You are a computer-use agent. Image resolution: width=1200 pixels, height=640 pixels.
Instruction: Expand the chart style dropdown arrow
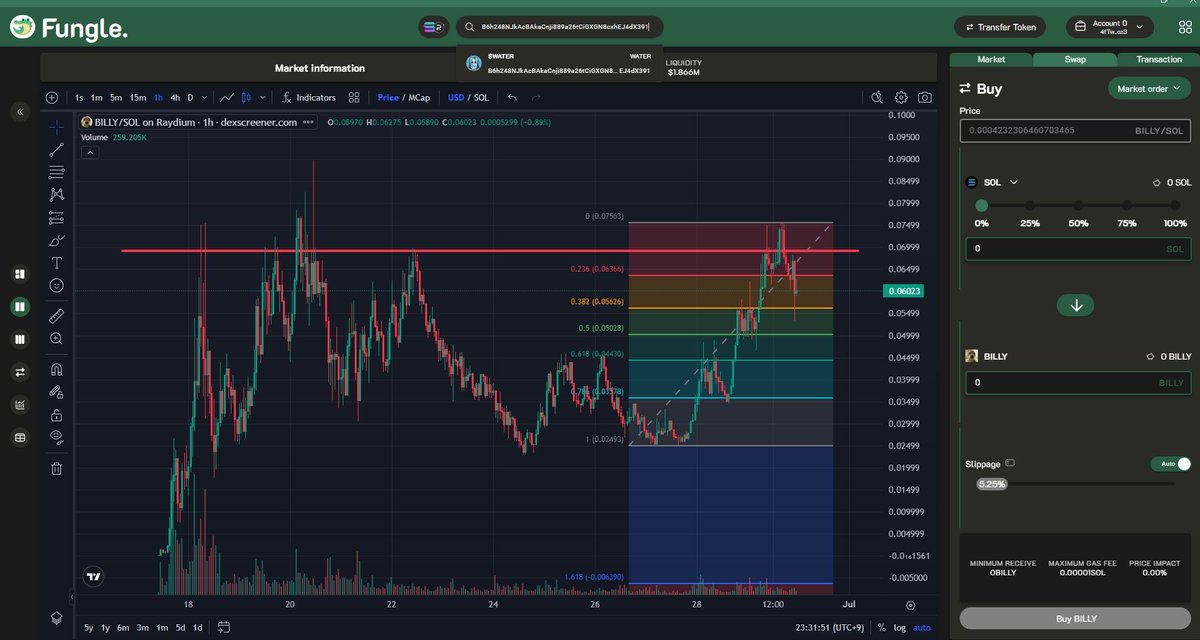pos(263,97)
